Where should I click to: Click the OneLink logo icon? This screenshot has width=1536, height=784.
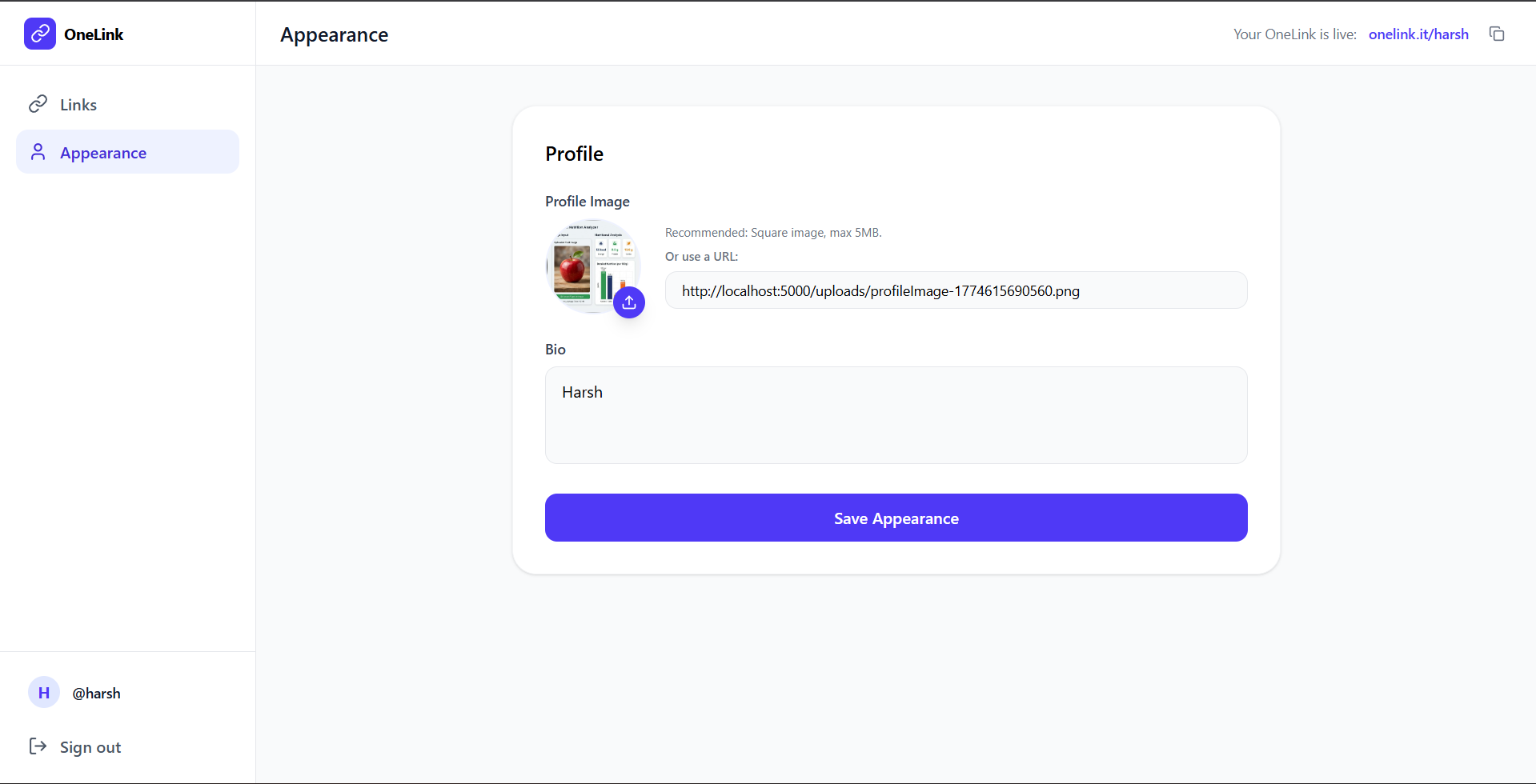pos(39,34)
